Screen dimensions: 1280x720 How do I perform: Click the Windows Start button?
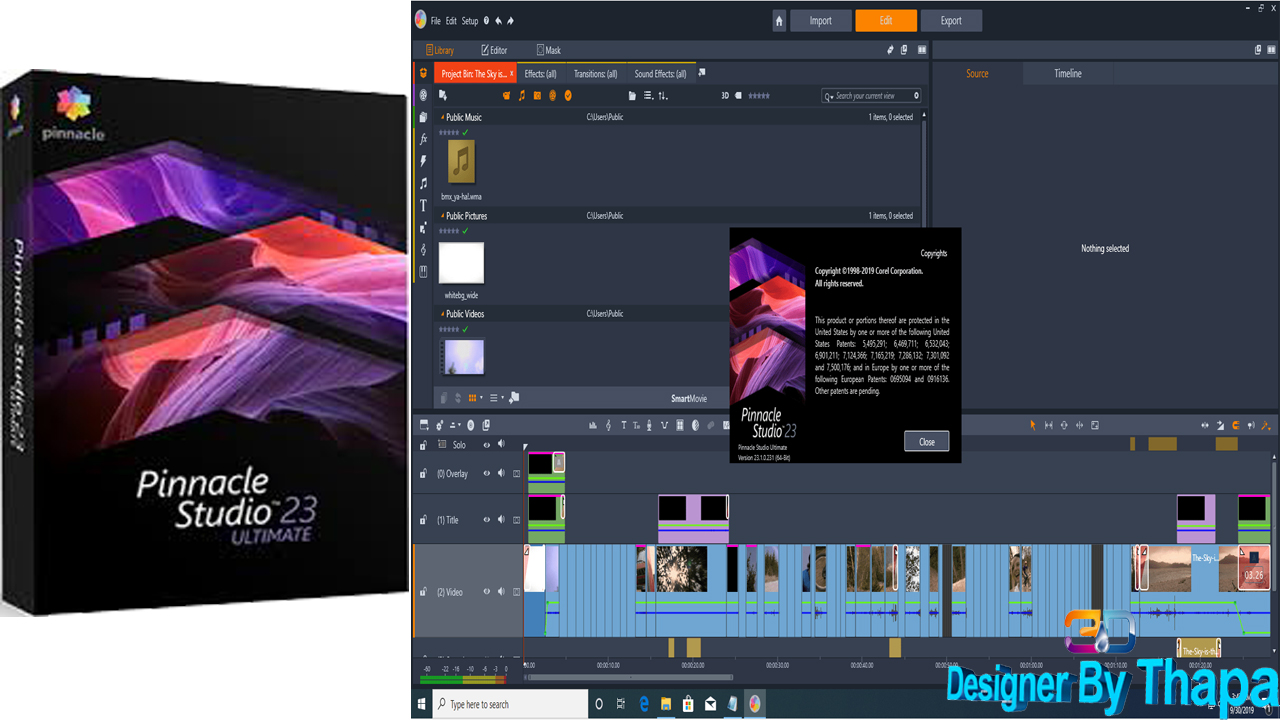point(422,704)
